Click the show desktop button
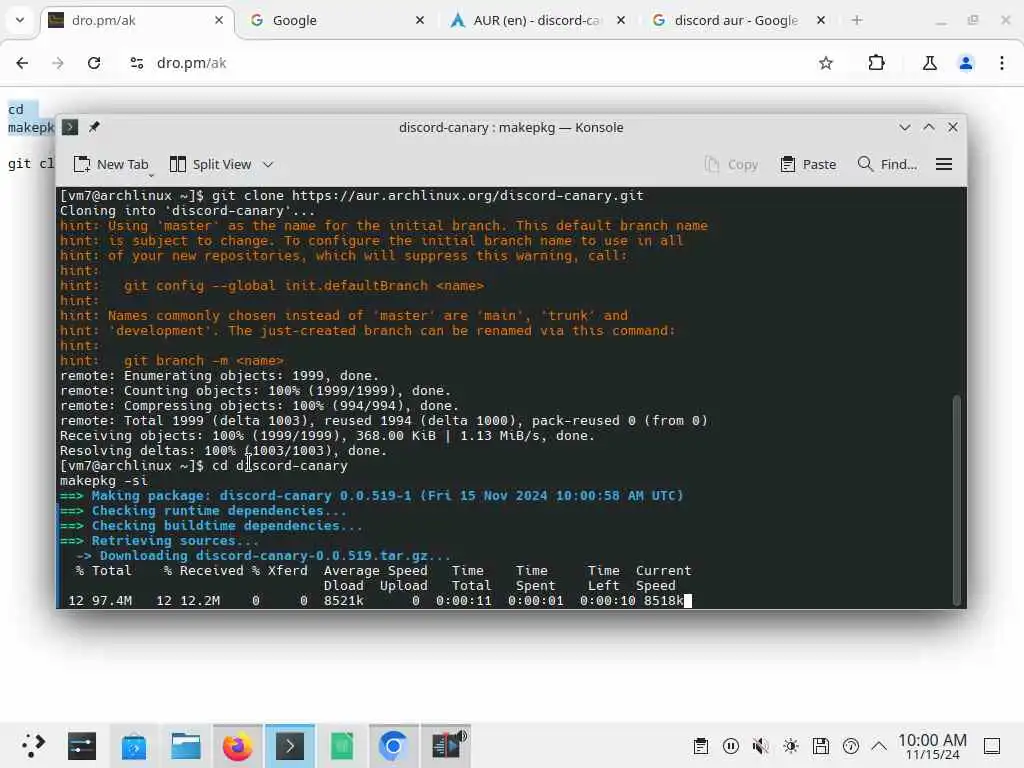Screen dimensions: 1024x768 pos(992,746)
